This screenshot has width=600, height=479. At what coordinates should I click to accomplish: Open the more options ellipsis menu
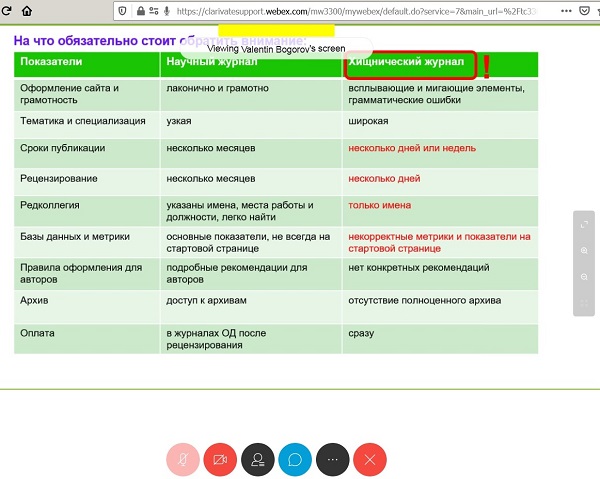[x=333, y=460]
